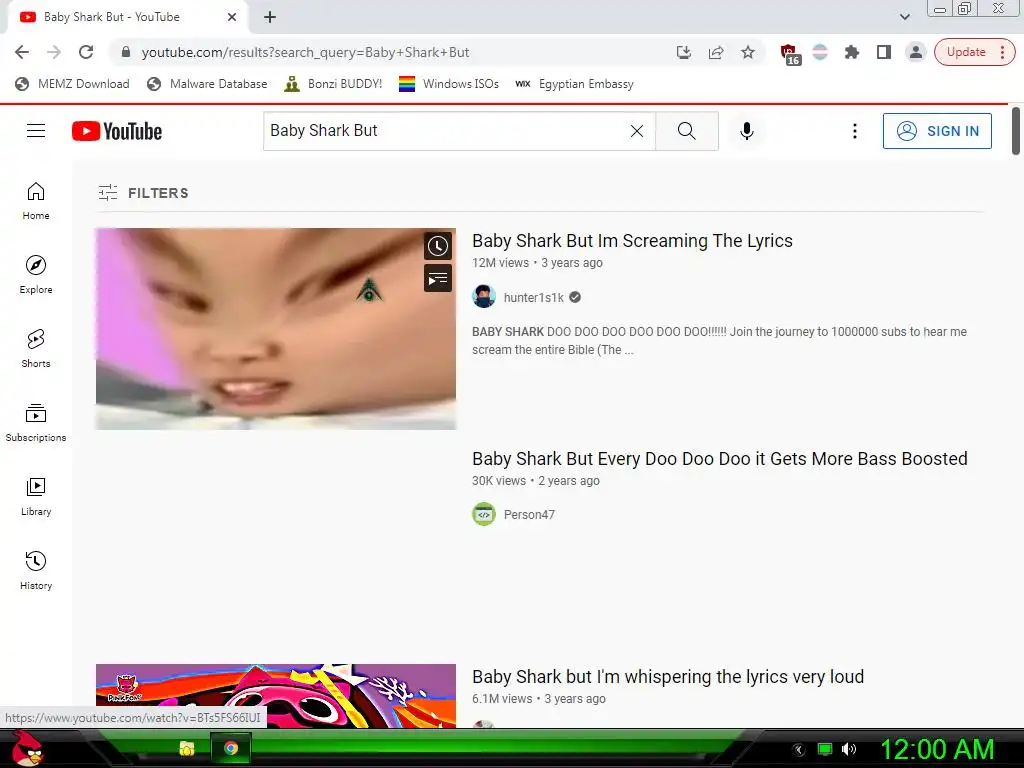Open the screaming face video thumbnail
1024x768 pixels.
tap(276, 328)
